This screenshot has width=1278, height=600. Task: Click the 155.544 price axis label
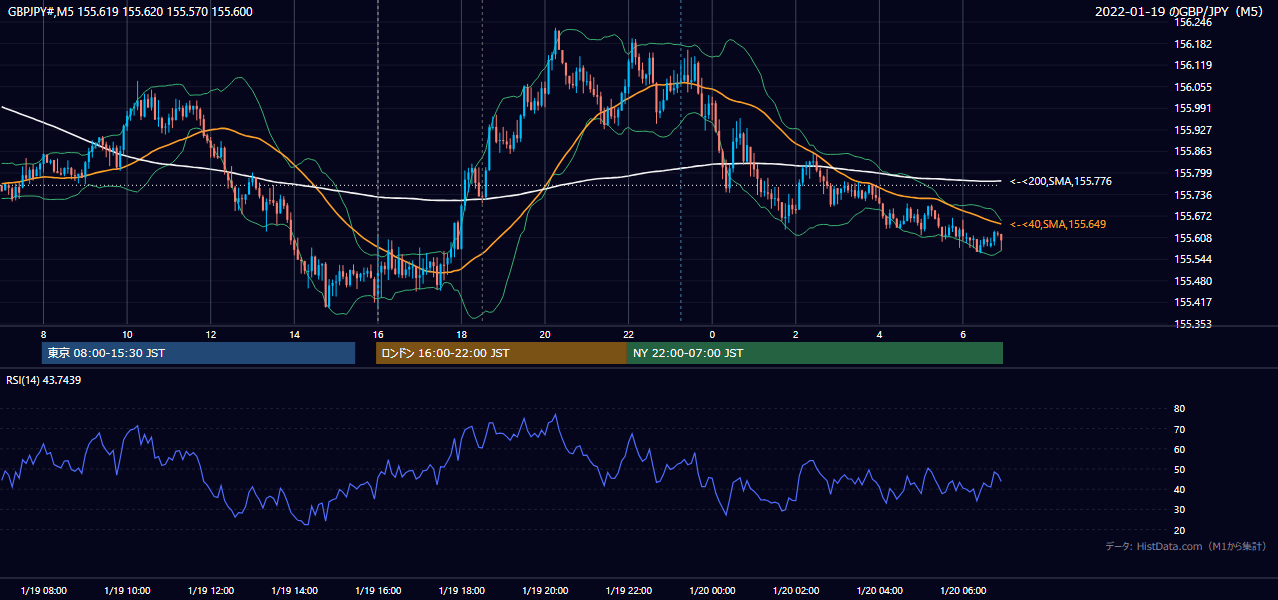[x=1193, y=259]
